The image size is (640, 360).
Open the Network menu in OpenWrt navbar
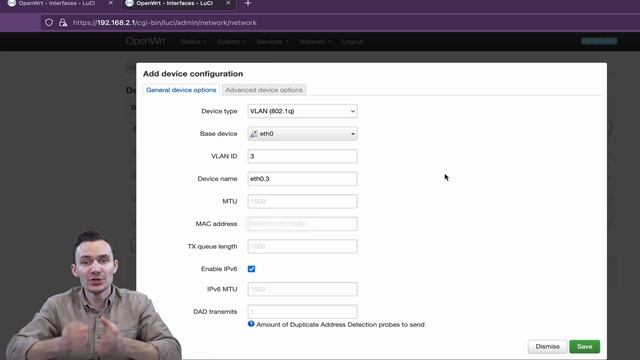(x=315, y=42)
